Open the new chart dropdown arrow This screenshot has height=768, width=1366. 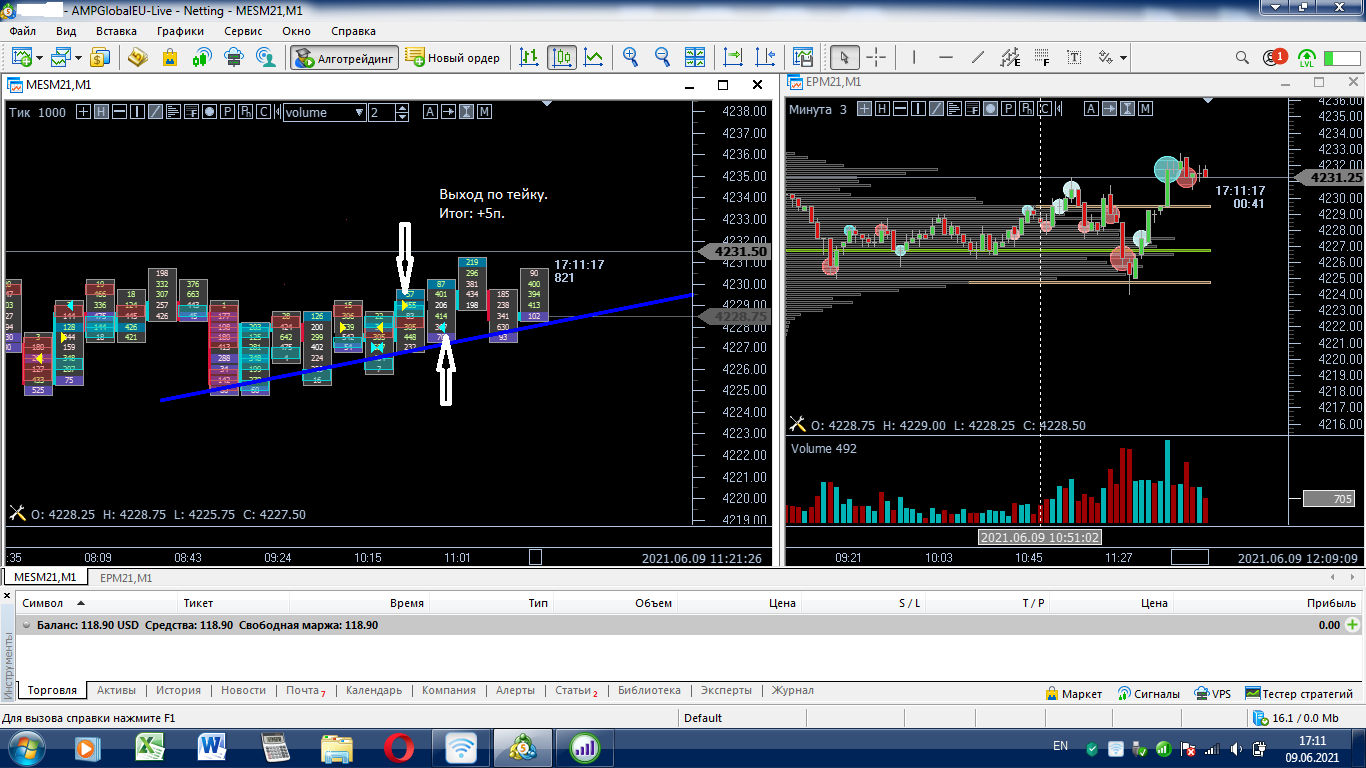tap(39, 58)
